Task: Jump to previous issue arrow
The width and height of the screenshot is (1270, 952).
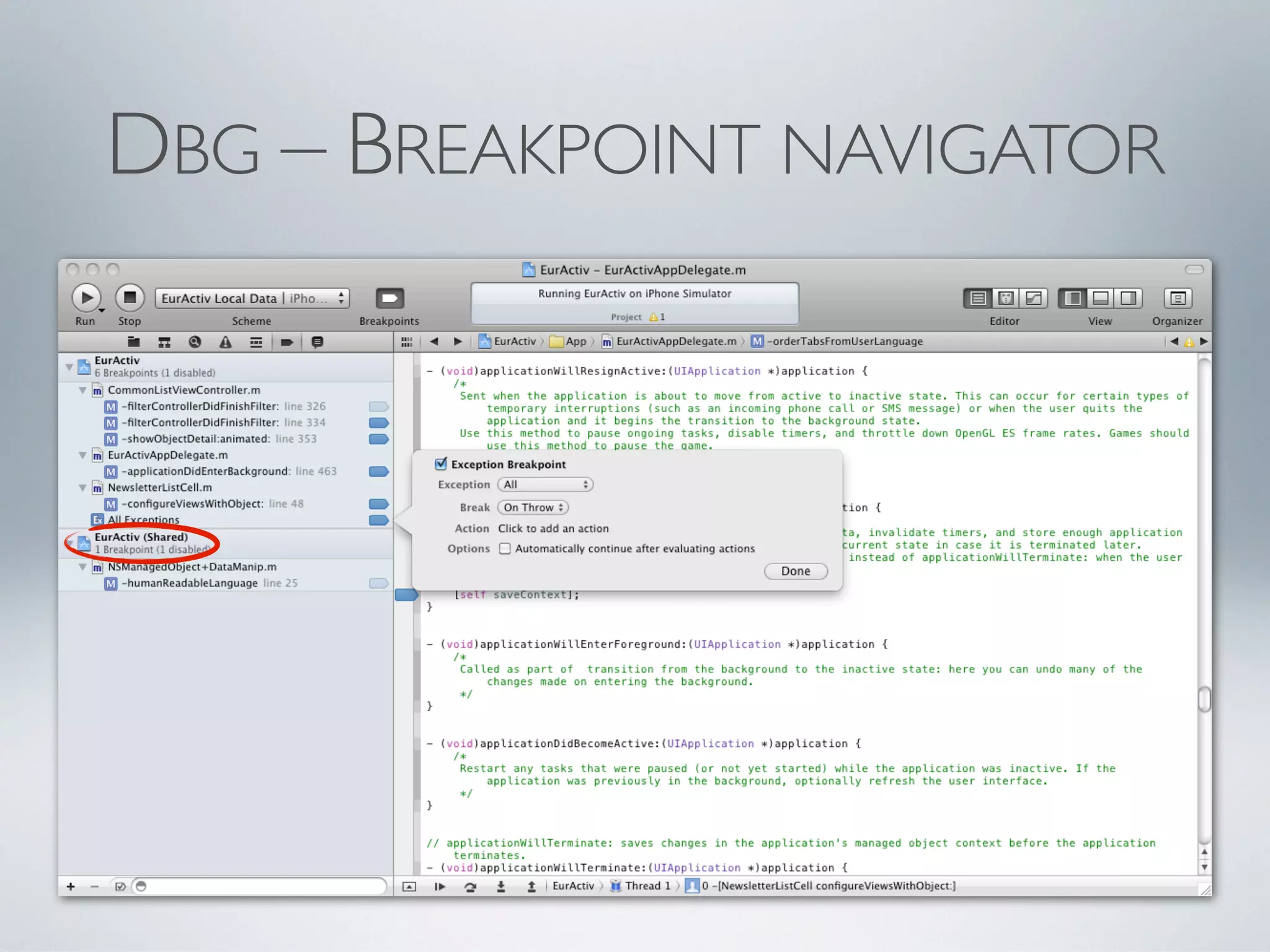Action: (x=1174, y=342)
